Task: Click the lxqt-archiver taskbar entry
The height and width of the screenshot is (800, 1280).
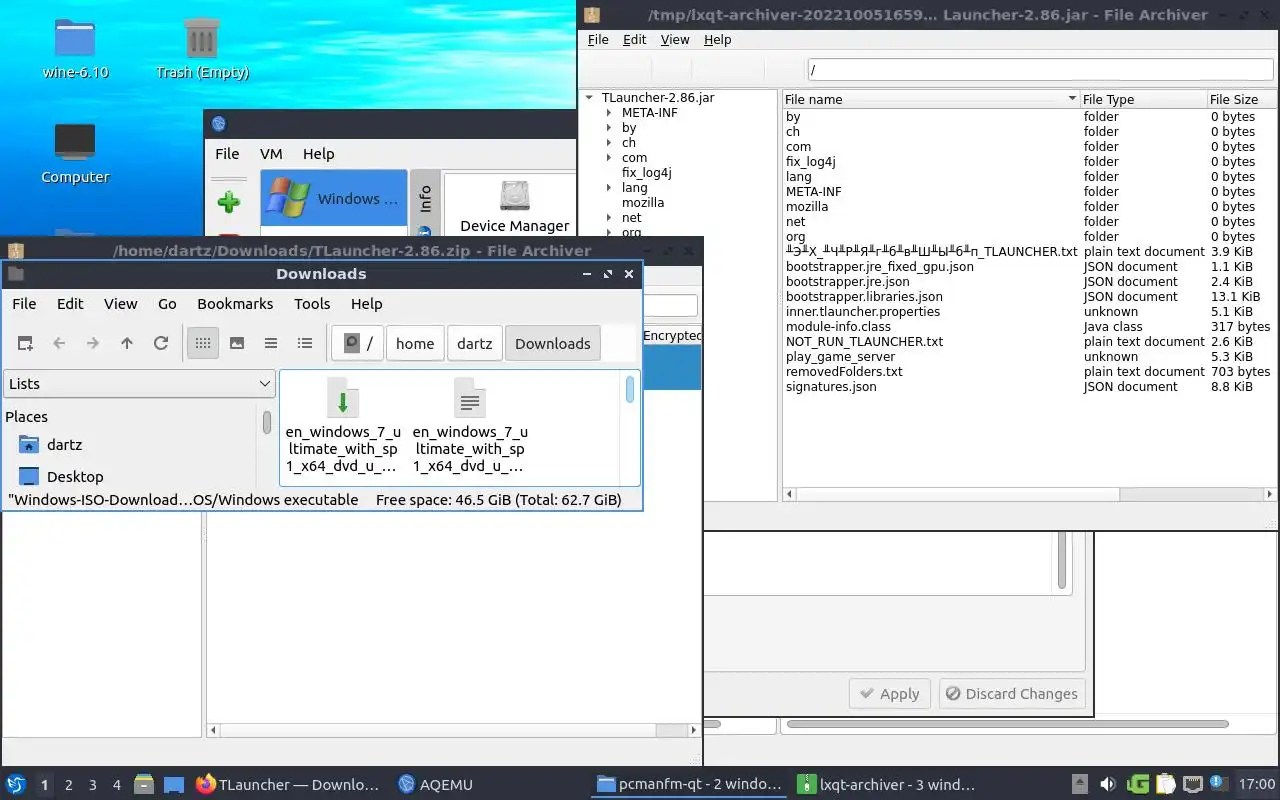Action: (887, 785)
